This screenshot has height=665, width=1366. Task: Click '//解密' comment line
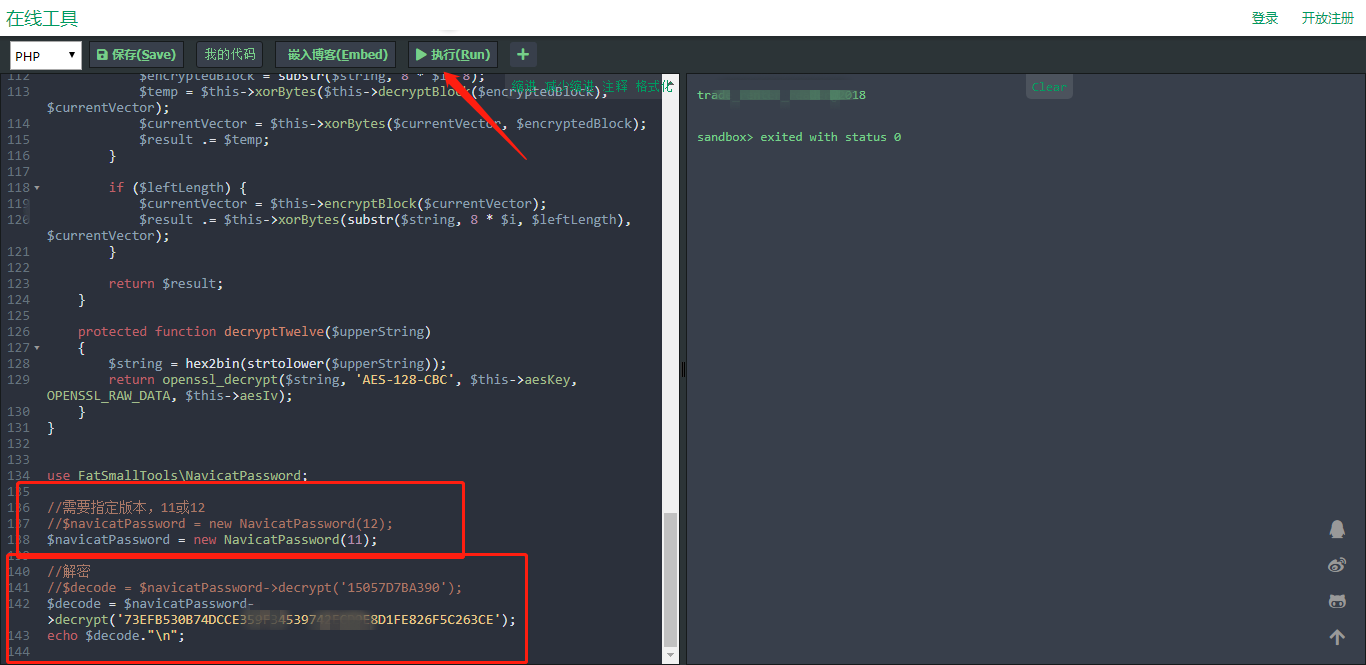point(69,572)
